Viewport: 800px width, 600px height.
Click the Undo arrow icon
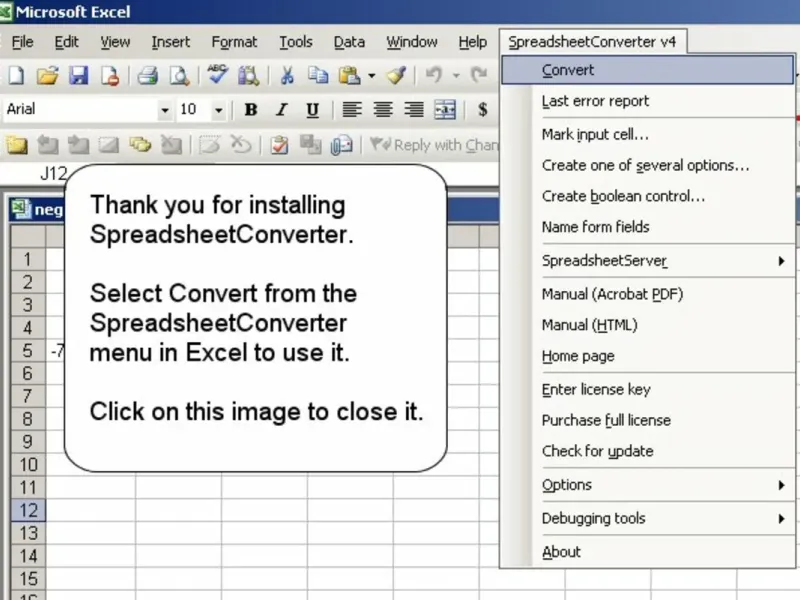tap(433, 76)
